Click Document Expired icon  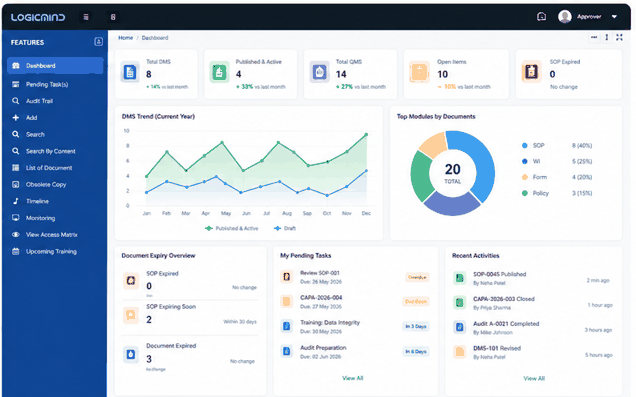point(131,354)
